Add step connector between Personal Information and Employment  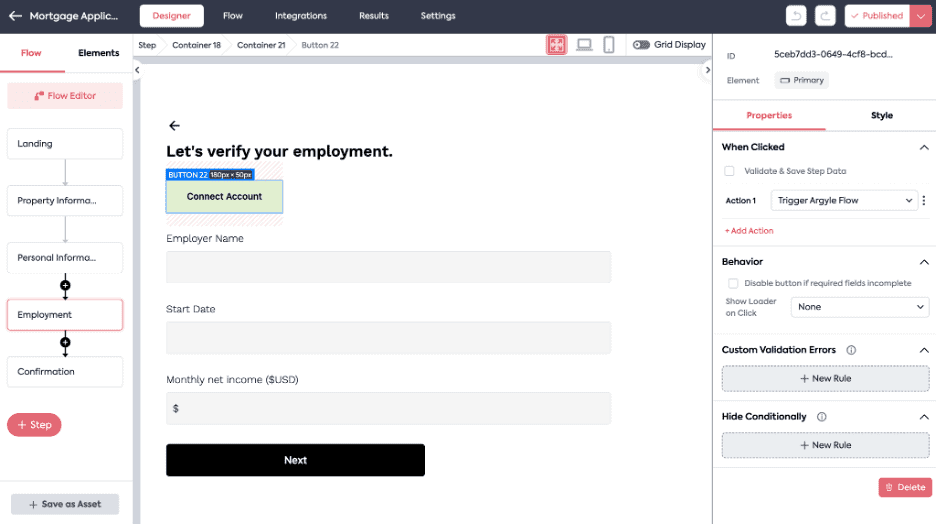(x=65, y=285)
